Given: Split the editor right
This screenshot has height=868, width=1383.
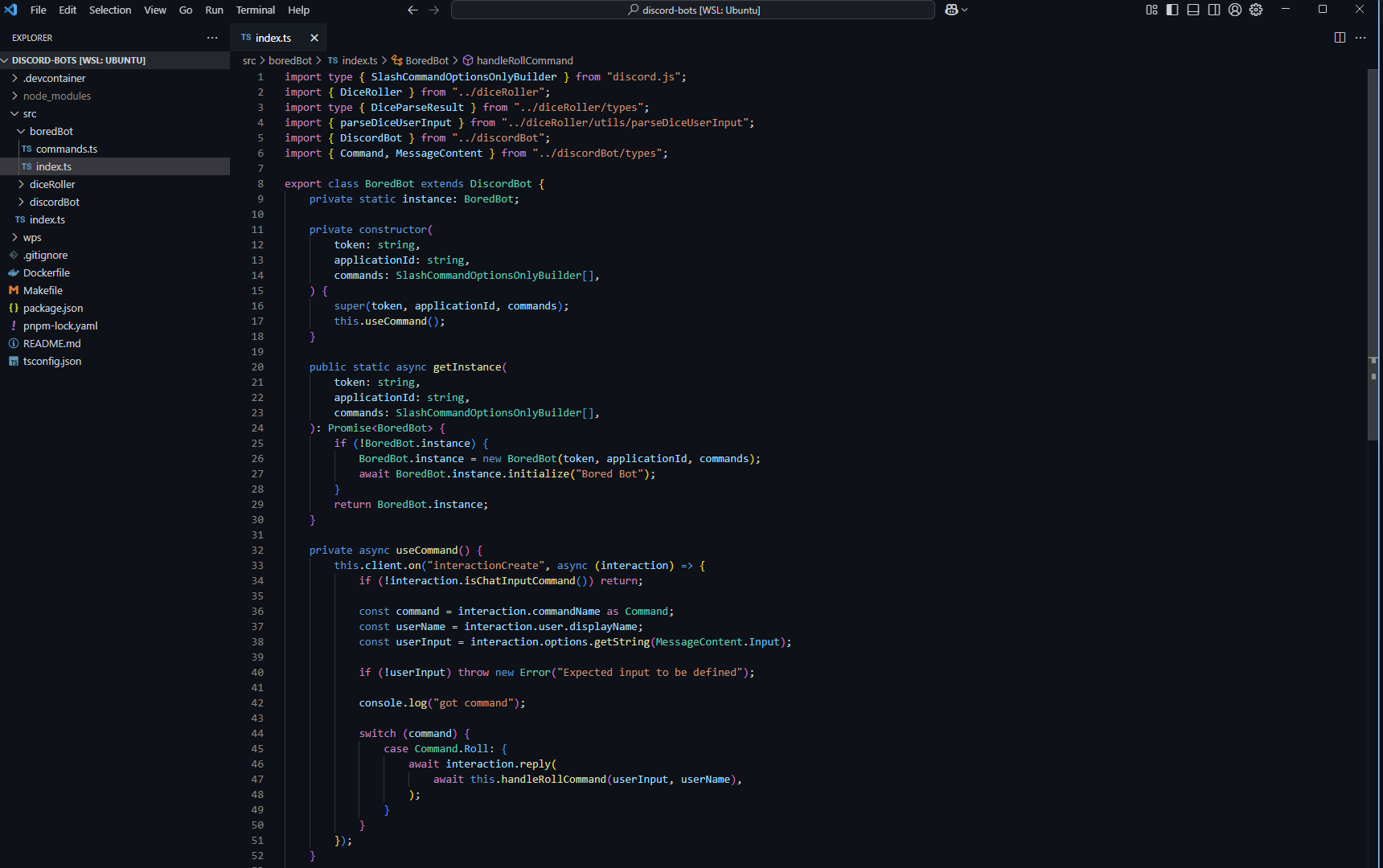Looking at the screenshot, I should click(1340, 38).
